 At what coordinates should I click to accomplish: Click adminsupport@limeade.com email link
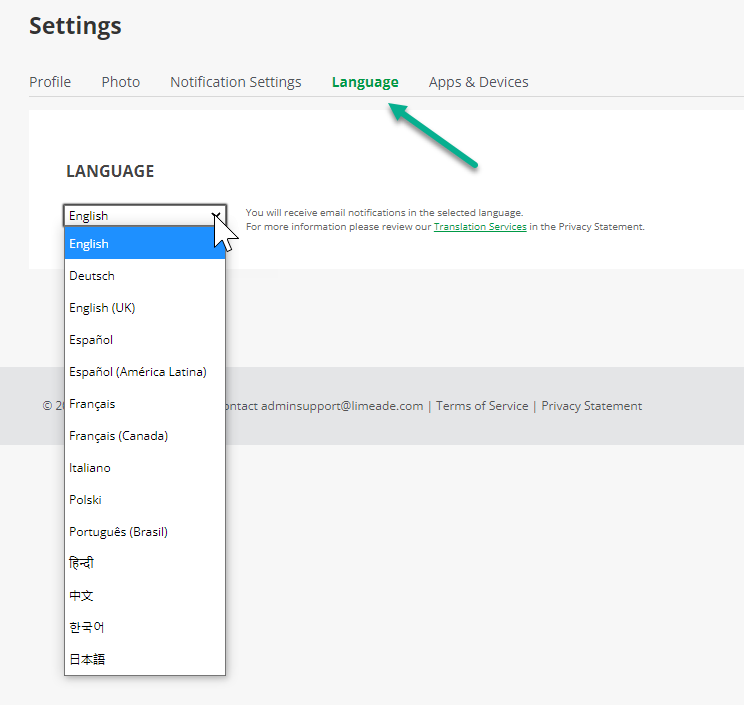pyautogui.click(x=342, y=406)
